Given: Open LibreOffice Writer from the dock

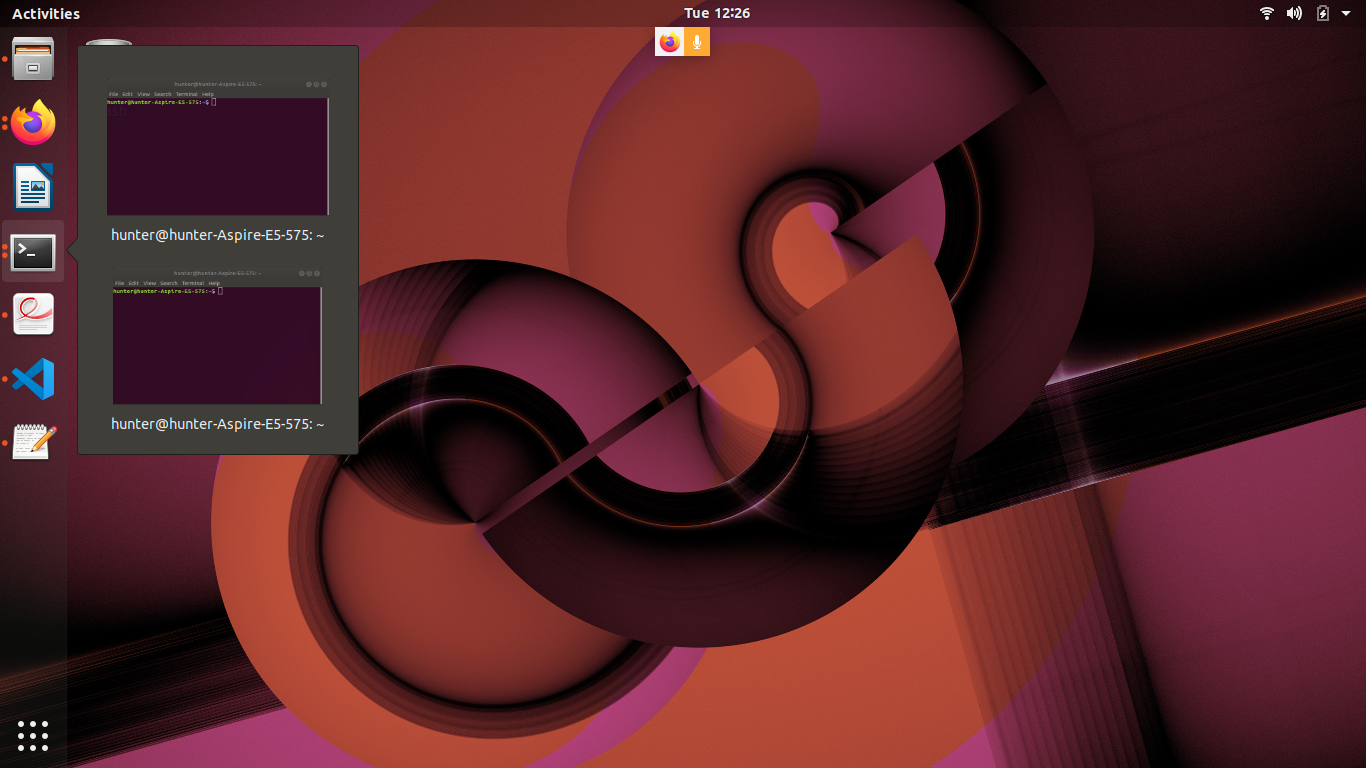Looking at the screenshot, I should tap(33, 187).
